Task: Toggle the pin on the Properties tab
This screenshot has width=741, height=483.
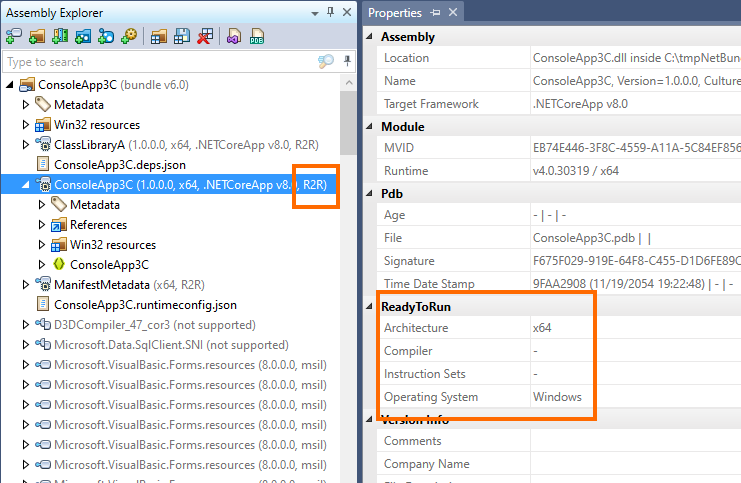Action: (x=435, y=13)
